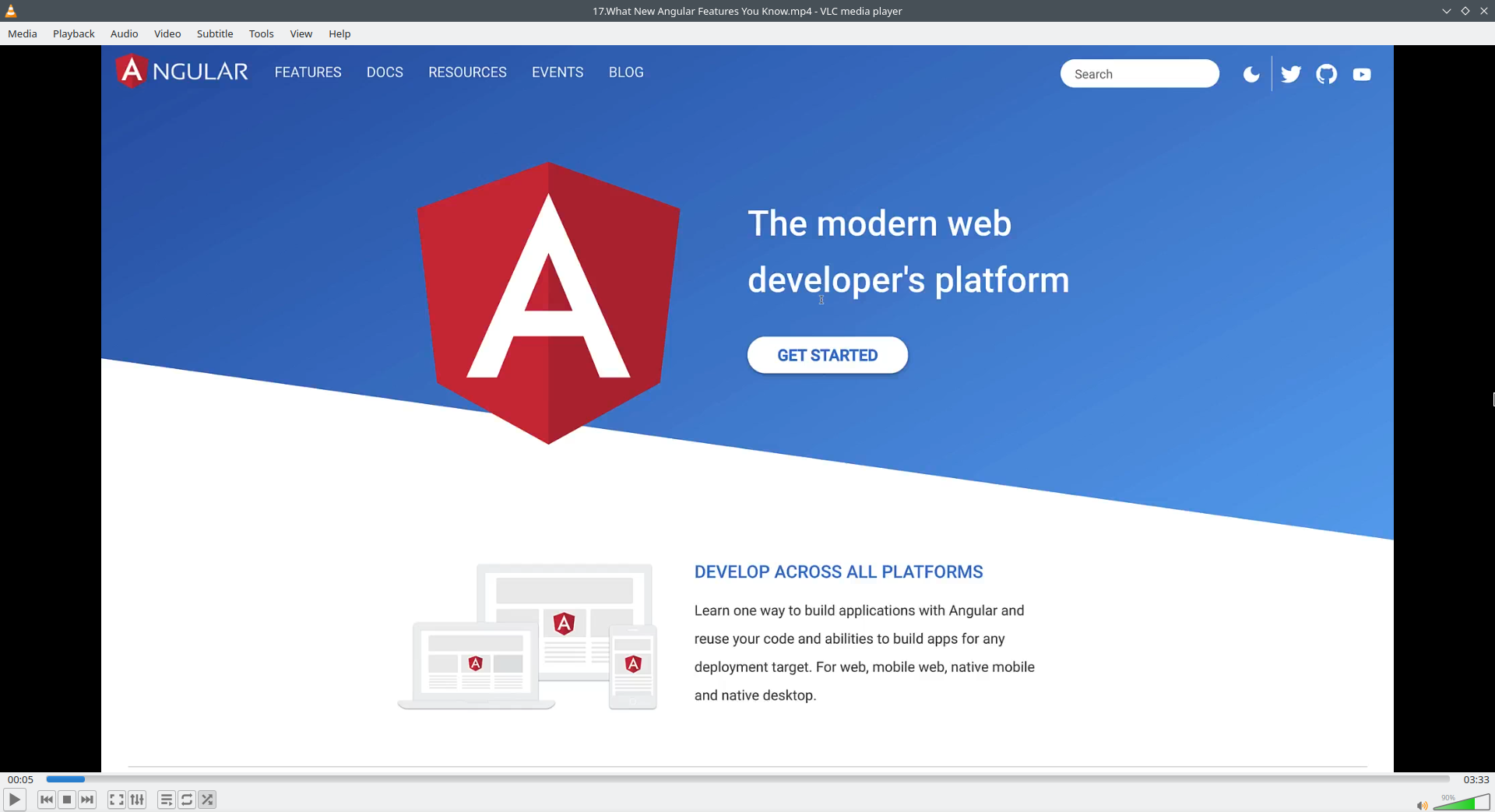Jump to previous media with skip-back button

47,800
